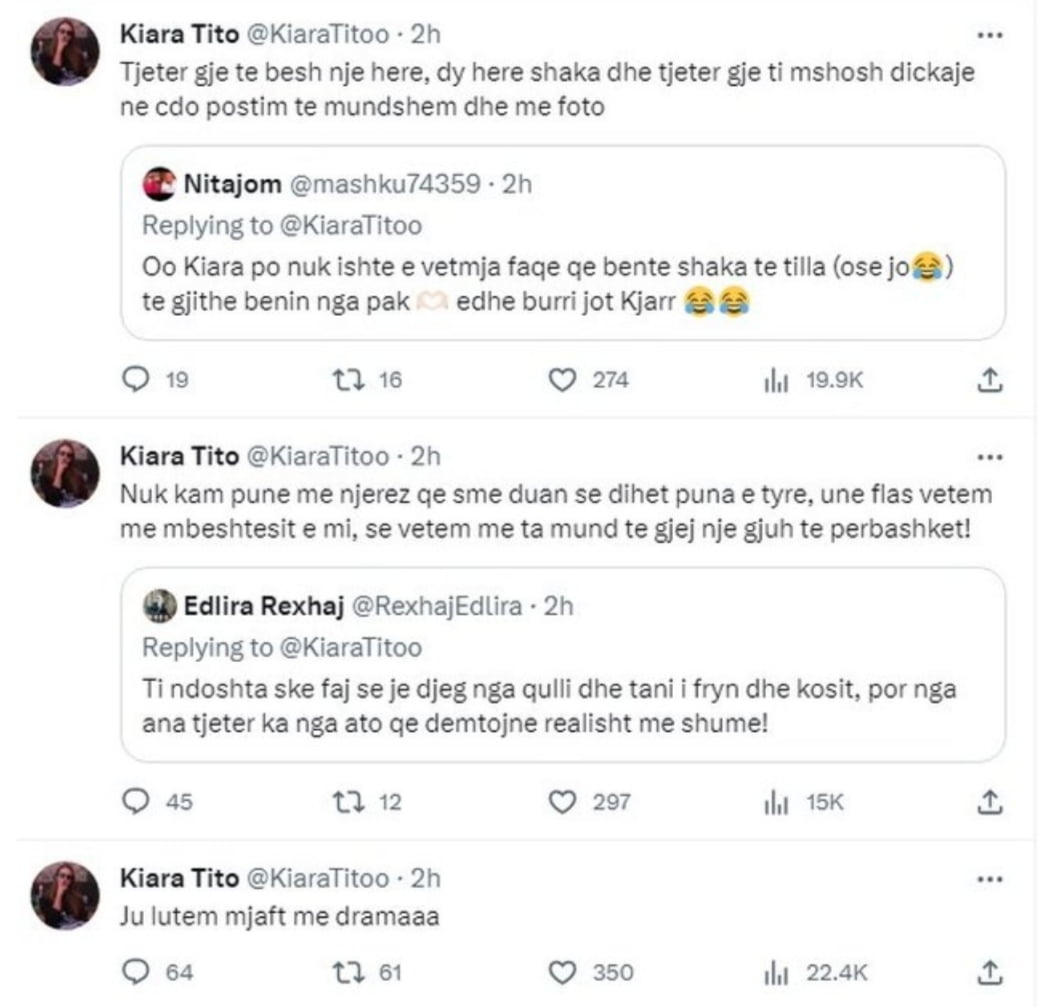Open the @mashku74359 handle in quoted tweet
The image size is (1041, 1007).
pyautogui.click(x=386, y=185)
